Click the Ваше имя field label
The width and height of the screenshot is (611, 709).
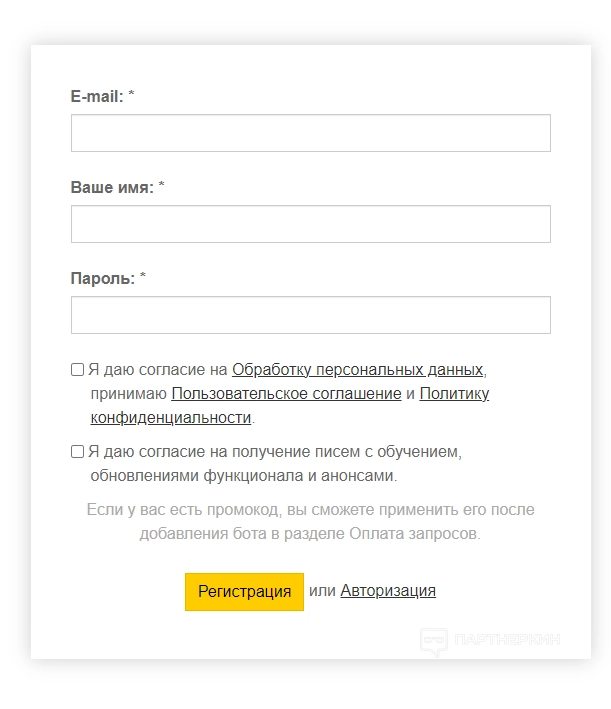[x=112, y=187]
